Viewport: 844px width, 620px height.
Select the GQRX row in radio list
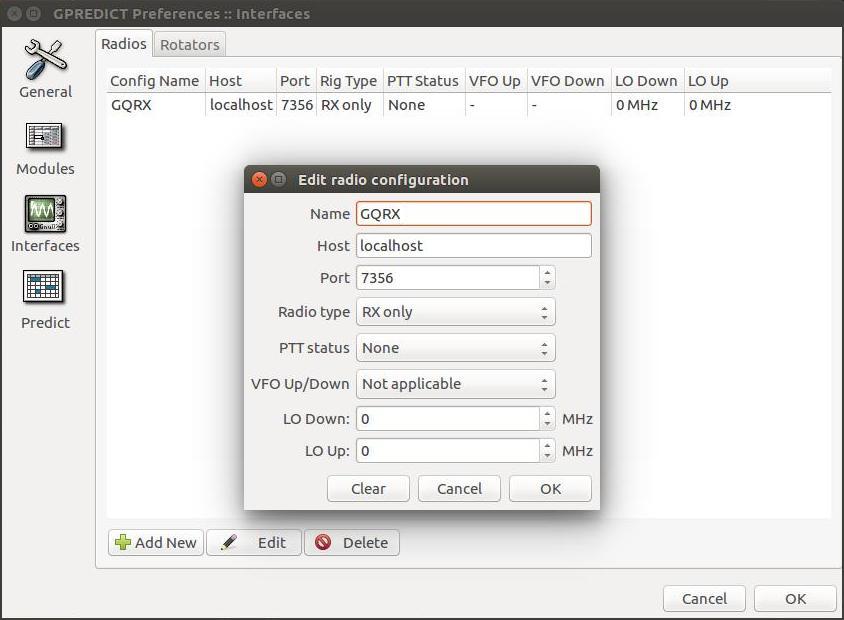[469, 105]
